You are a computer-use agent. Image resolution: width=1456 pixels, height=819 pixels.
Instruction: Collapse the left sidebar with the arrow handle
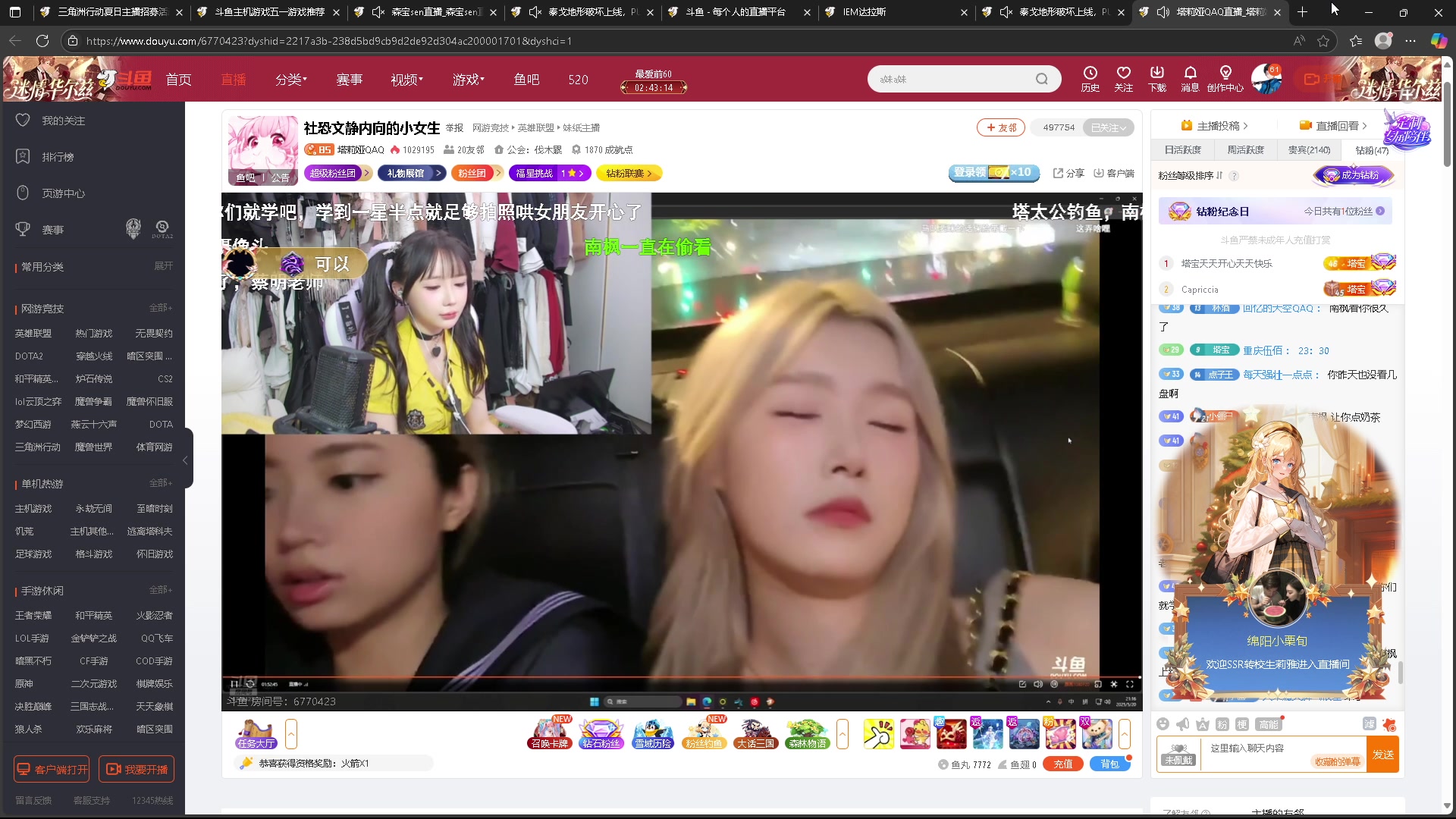click(185, 460)
